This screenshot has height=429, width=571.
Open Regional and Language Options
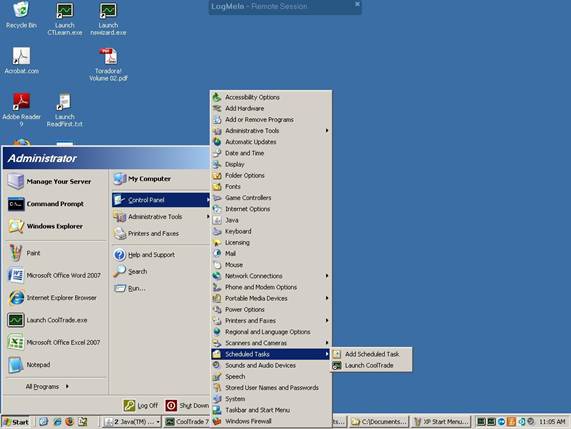[x=271, y=332]
